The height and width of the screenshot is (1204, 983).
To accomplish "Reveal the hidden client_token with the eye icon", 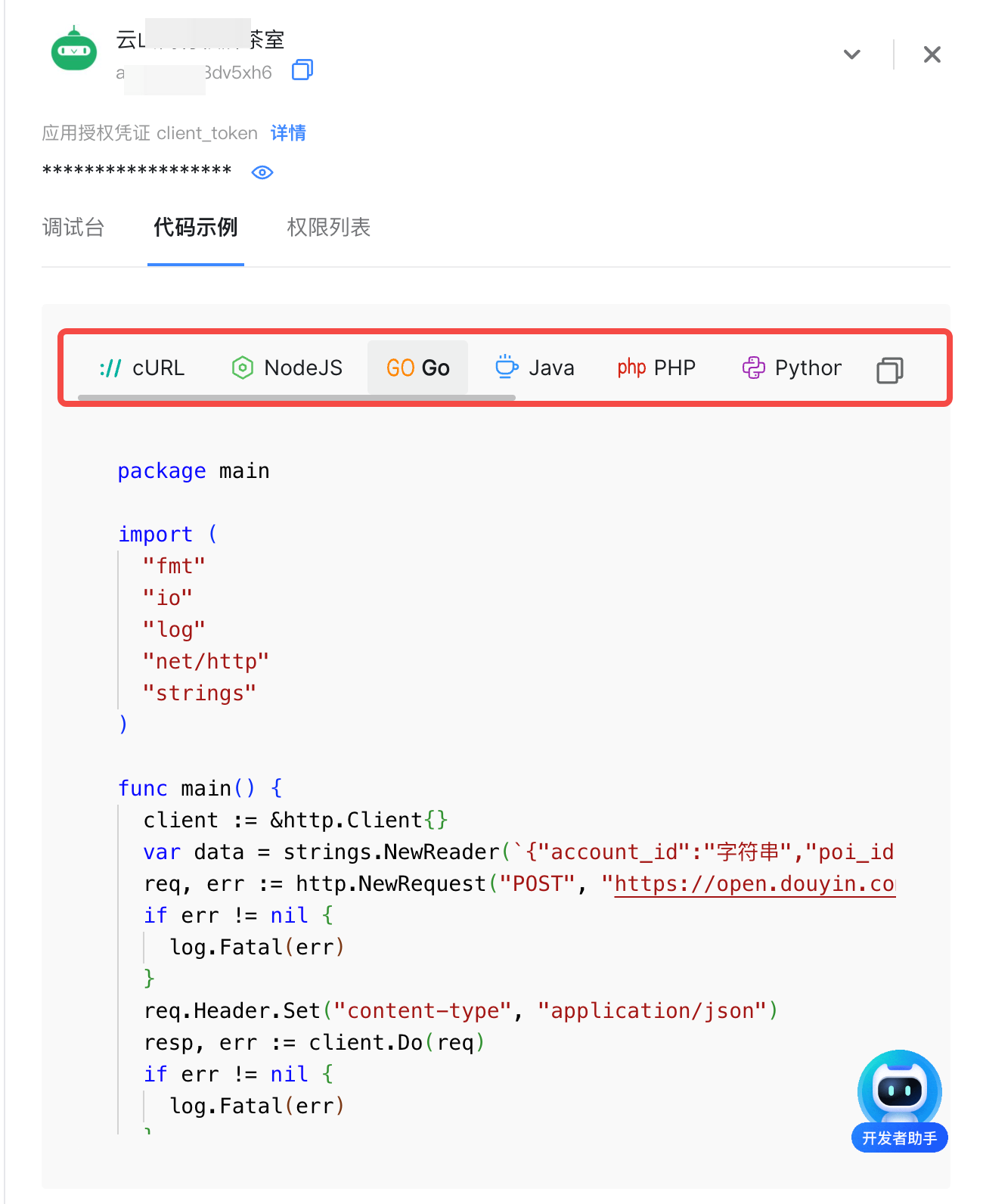I will point(262,172).
